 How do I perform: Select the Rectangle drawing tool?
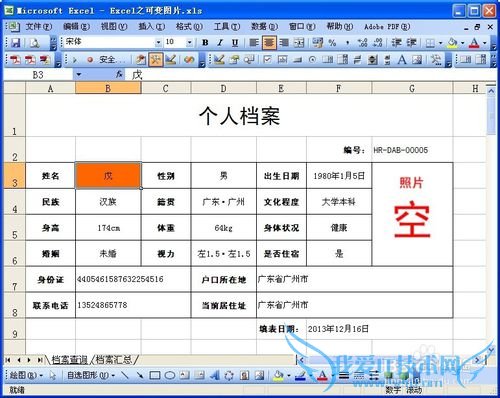click(x=155, y=376)
